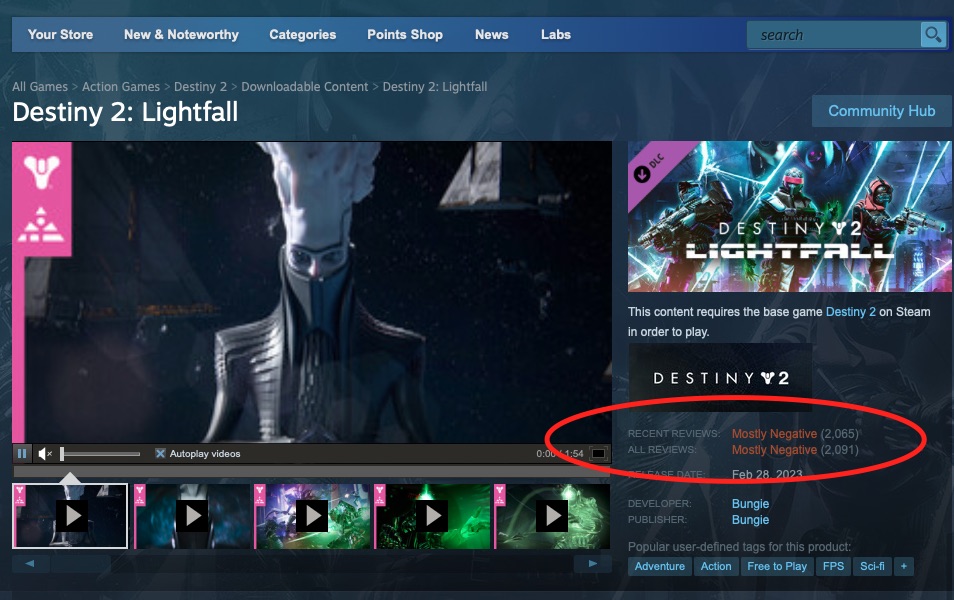Image resolution: width=954 pixels, height=600 pixels.
Task: Open the News tab
Action: (x=492, y=35)
